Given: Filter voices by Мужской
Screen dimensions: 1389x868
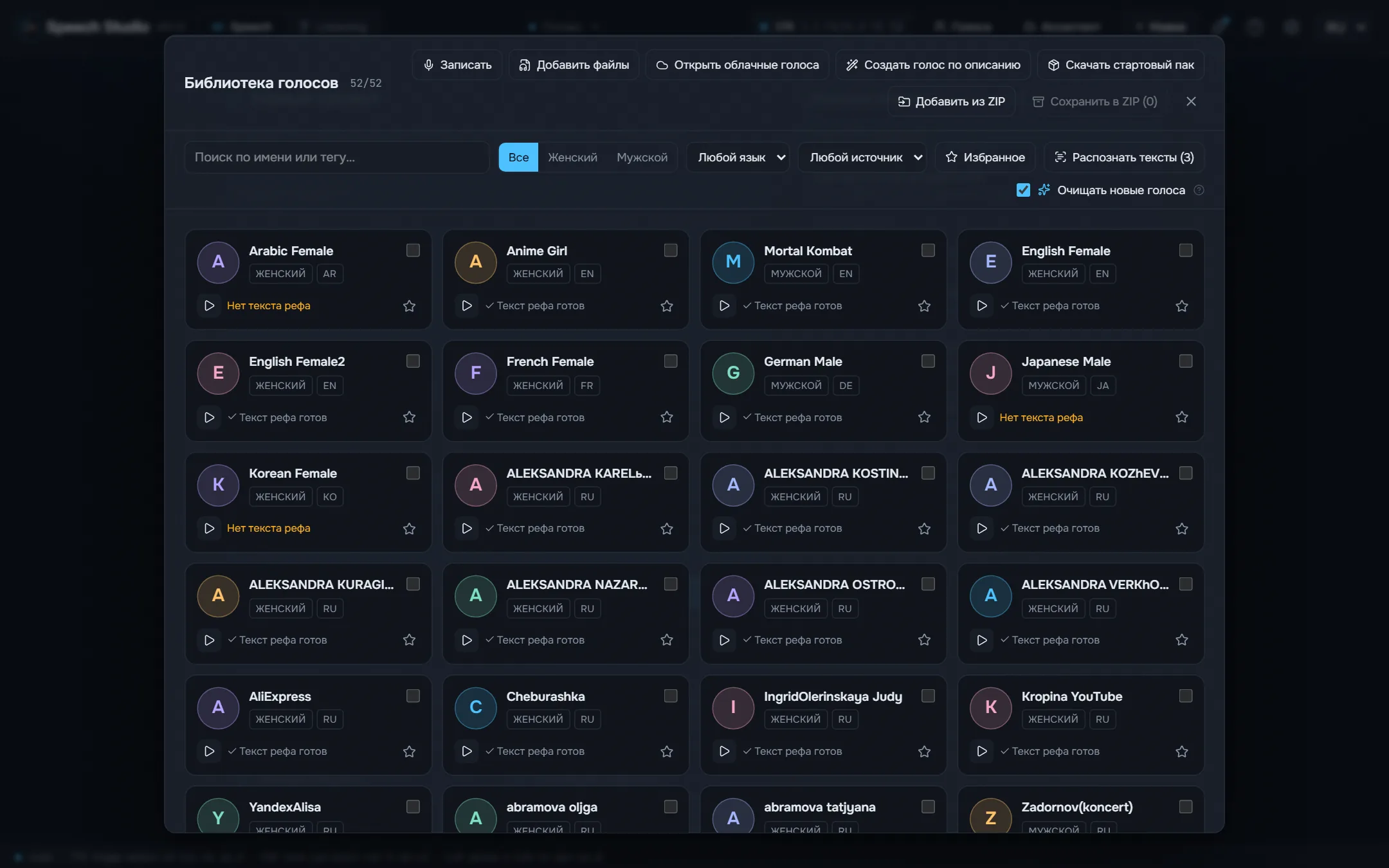Looking at the screenshot, I should coord(642,158).
